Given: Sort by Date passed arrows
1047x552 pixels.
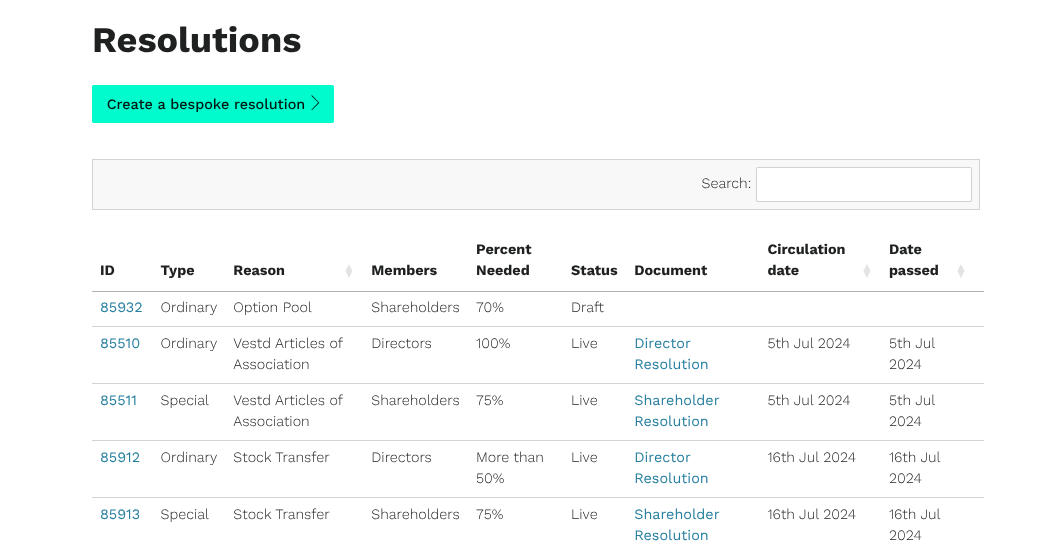Looking at the screenshot, I should 961,270.
